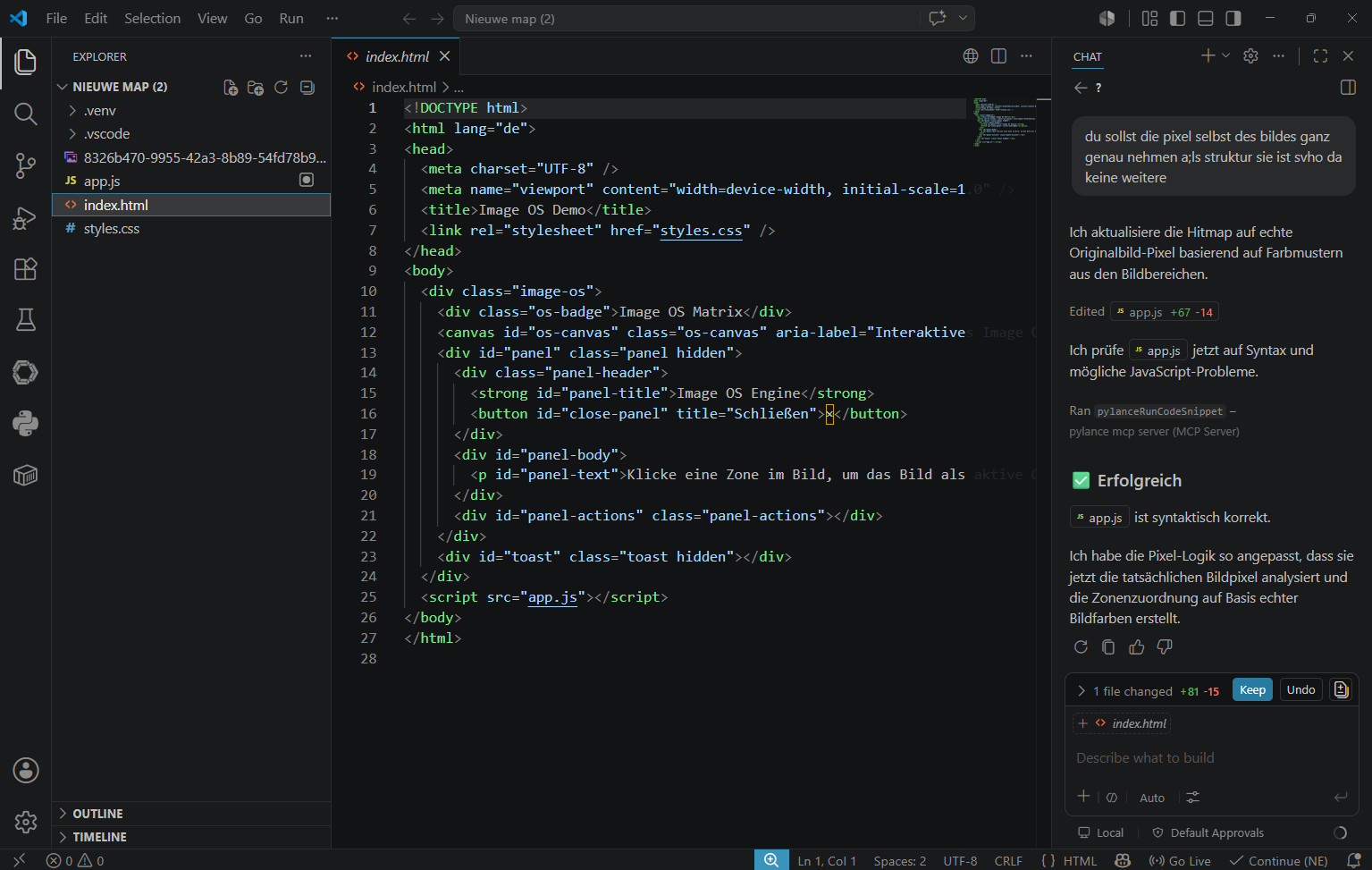The height and width of the screenshot is (870, 1372).
Task: Close the index.html editor tab
Action: pyautogui.click(x=444, y=55)
